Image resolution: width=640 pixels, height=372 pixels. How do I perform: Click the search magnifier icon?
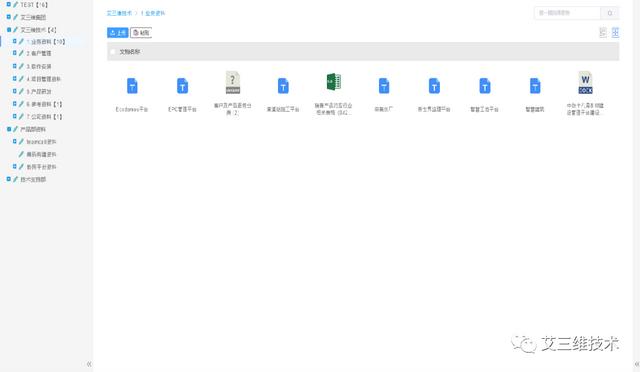(610, 13)
